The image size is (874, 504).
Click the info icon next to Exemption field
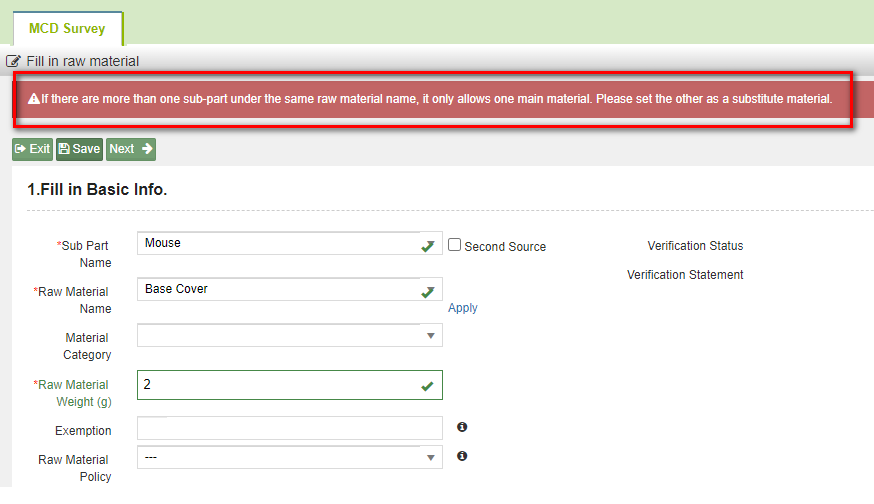462,427
